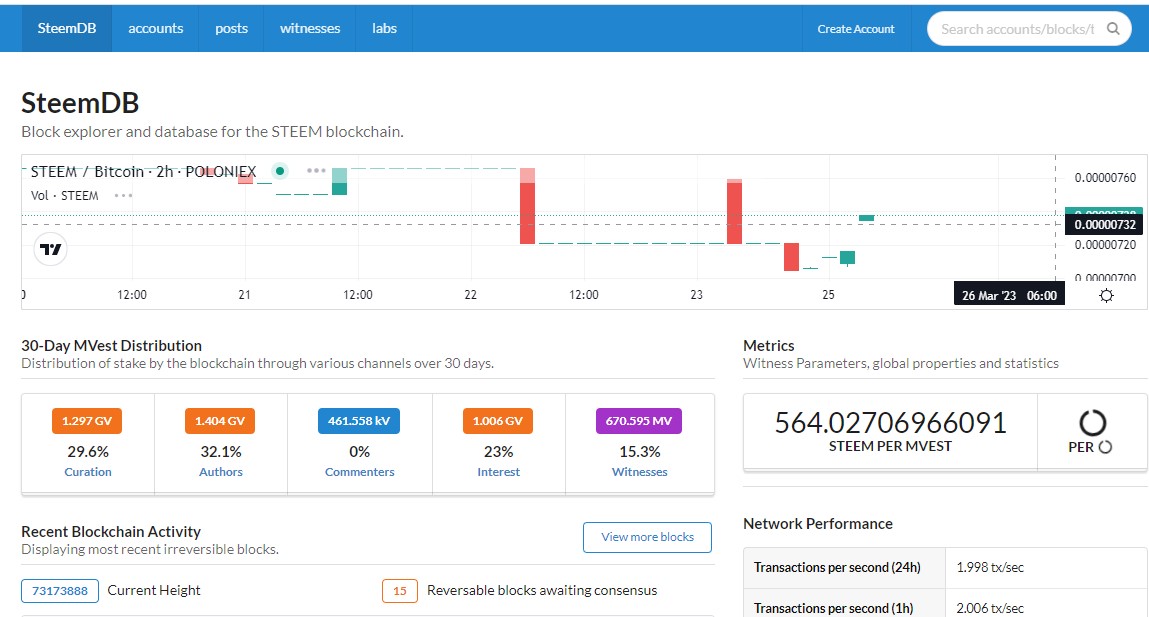The image size is (1149, 617).
Task: Click the search magnifier icon
Action: click(x=1112, y=29)
